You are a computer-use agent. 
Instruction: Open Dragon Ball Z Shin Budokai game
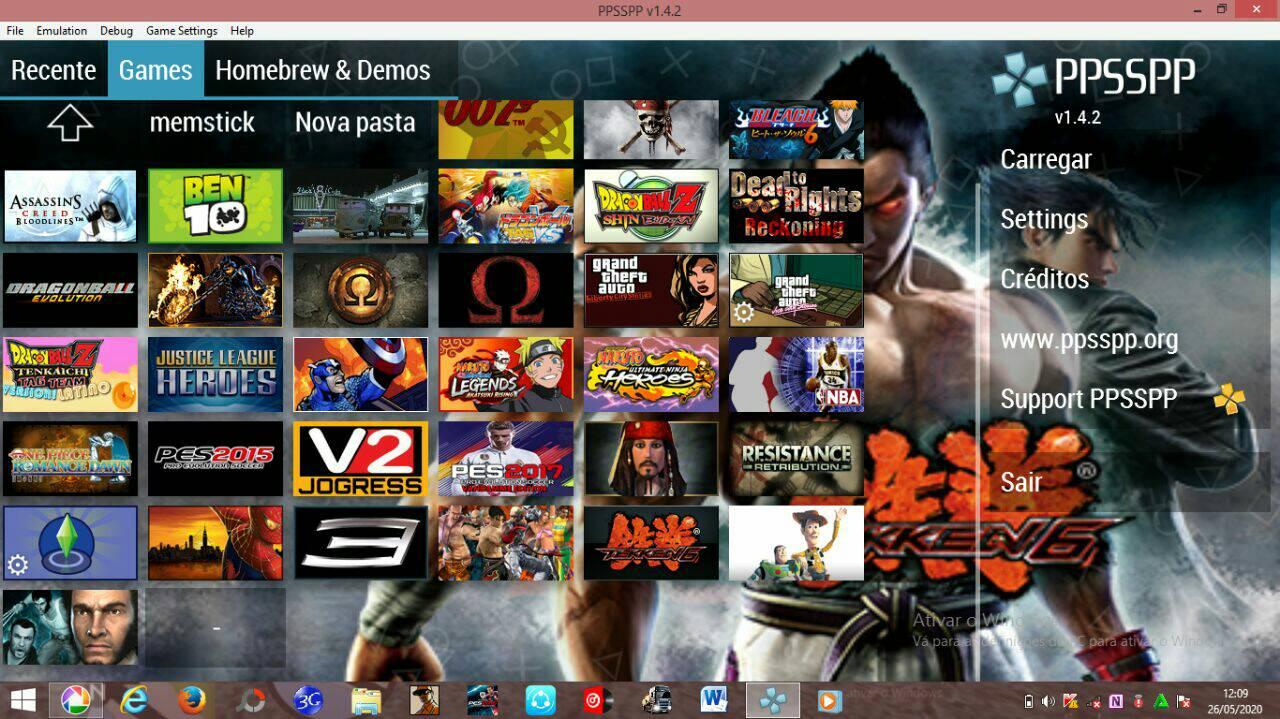click(651, 206)
